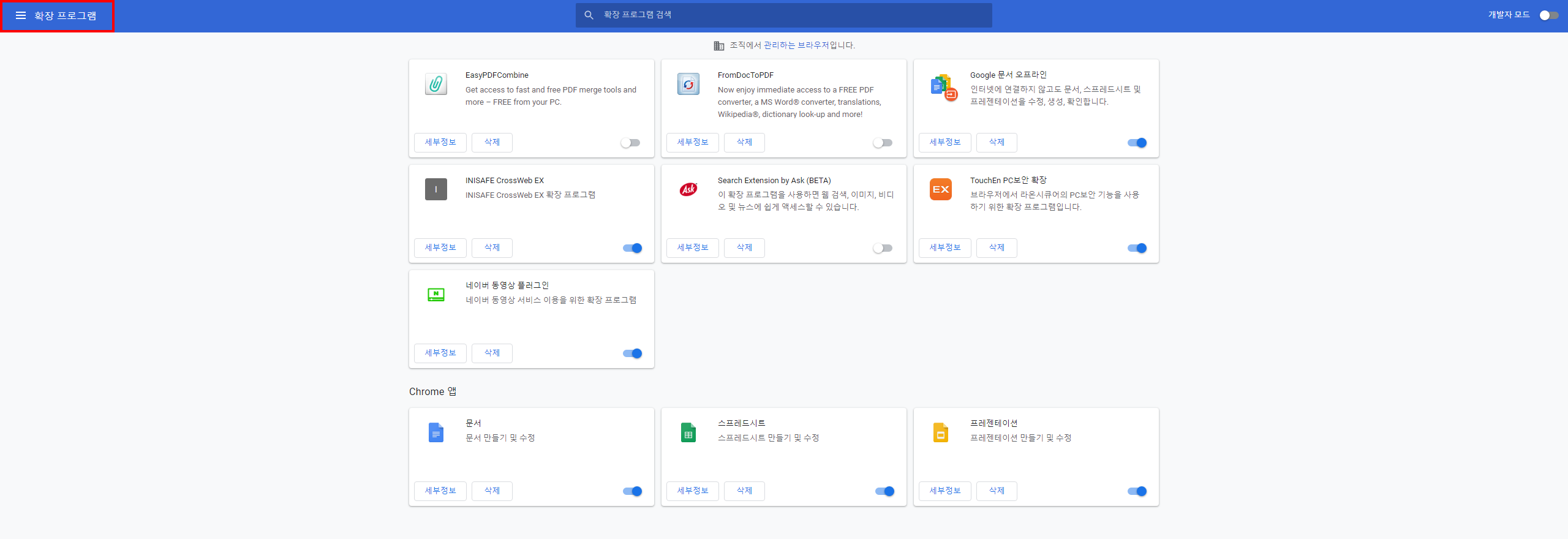
Task: Disable the 프레젠테이션 app toggle
Action: (x=1137, y=491)
